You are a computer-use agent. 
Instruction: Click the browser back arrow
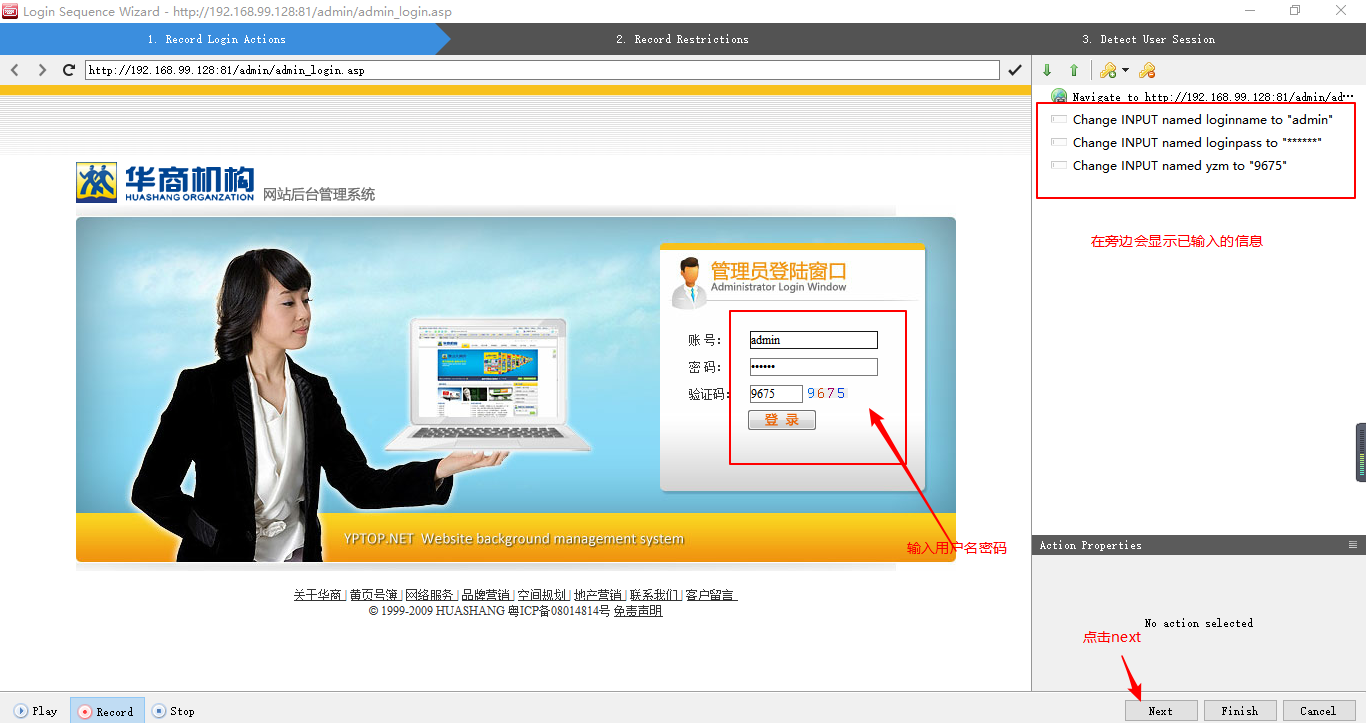pyautogui.click(x=15, y=70)
